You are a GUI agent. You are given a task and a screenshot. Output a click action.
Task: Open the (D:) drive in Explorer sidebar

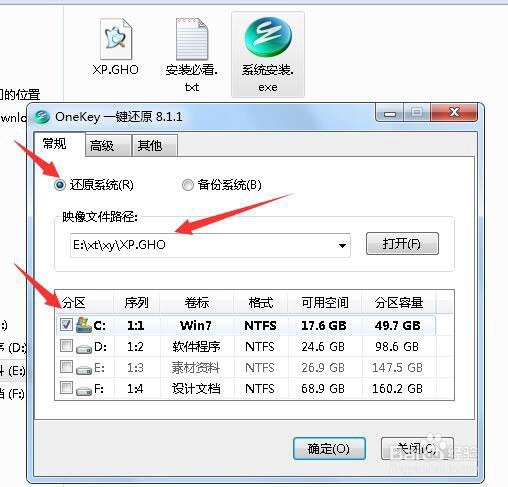[x=13, y=348]
